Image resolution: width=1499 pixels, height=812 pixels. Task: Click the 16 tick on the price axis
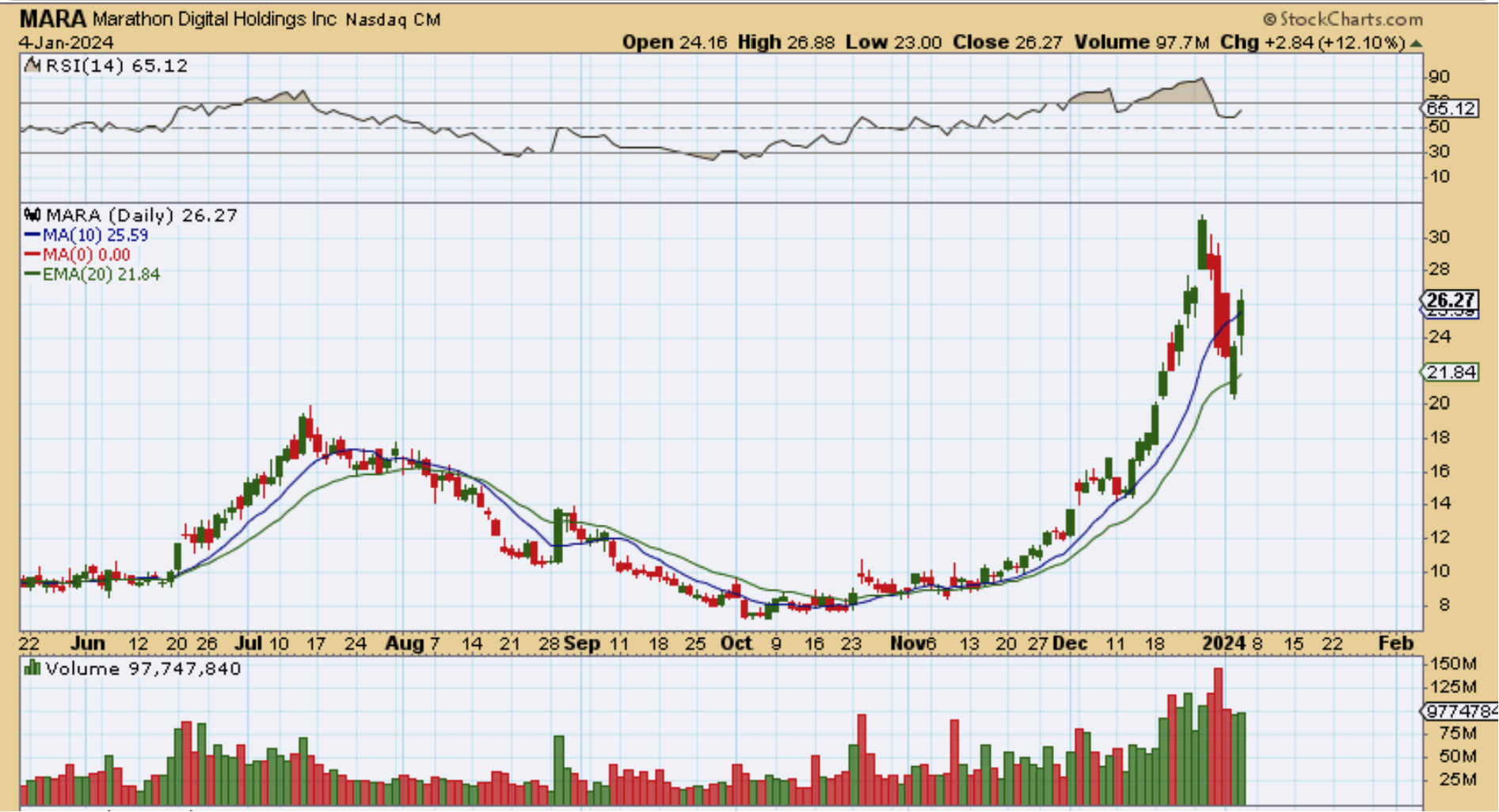click(1440, 471)
